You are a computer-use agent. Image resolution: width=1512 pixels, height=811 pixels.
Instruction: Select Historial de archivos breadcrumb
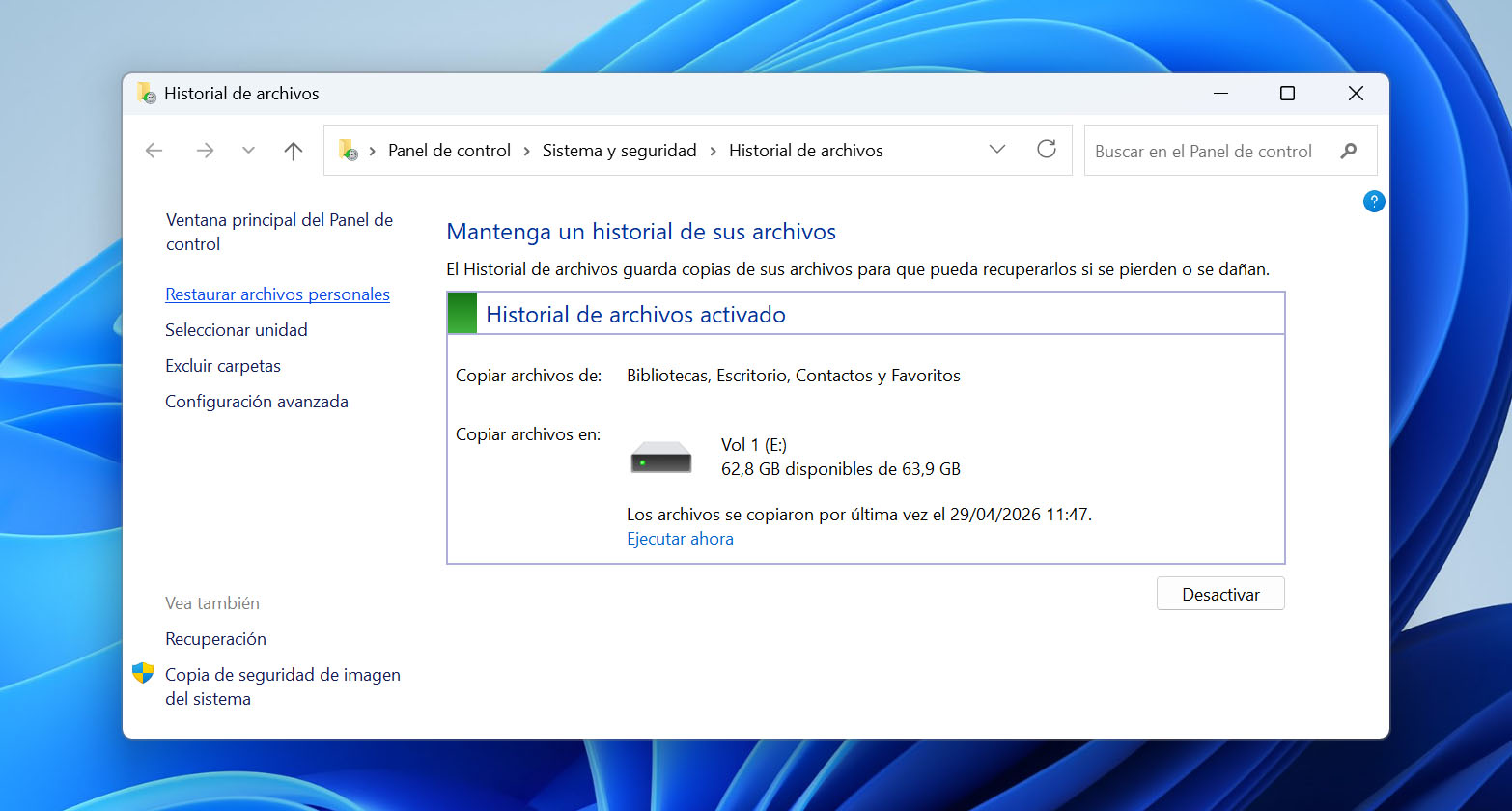pos(806,151)
